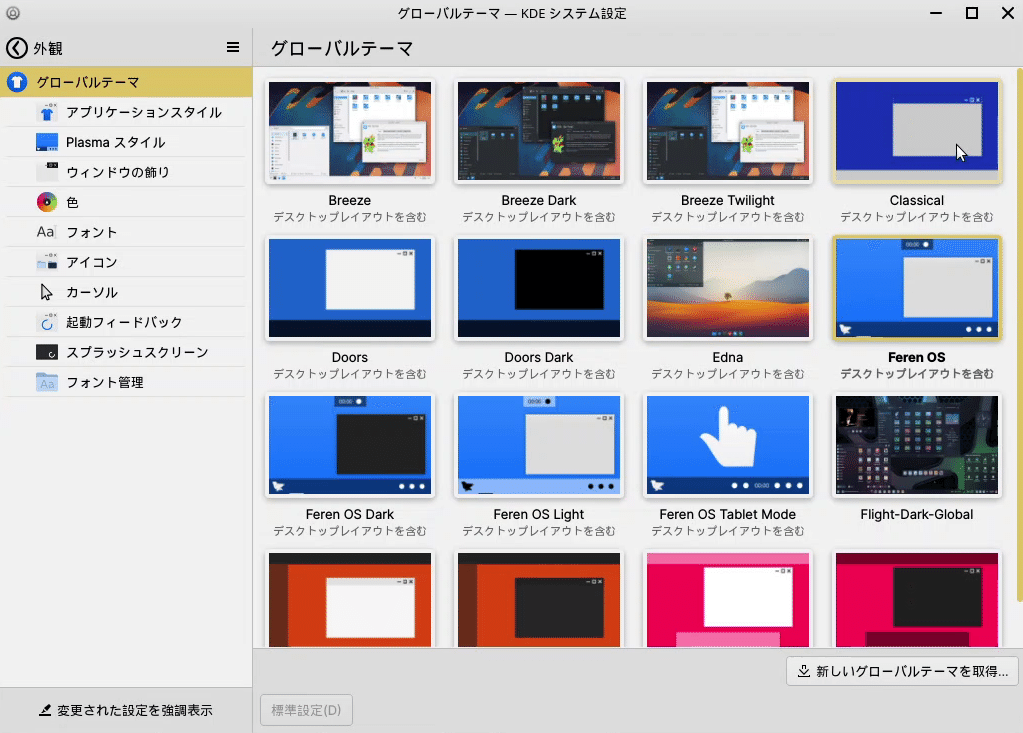Click the back arrow next to 外観
The image size is (1023, 733).
tap(16, 48)
